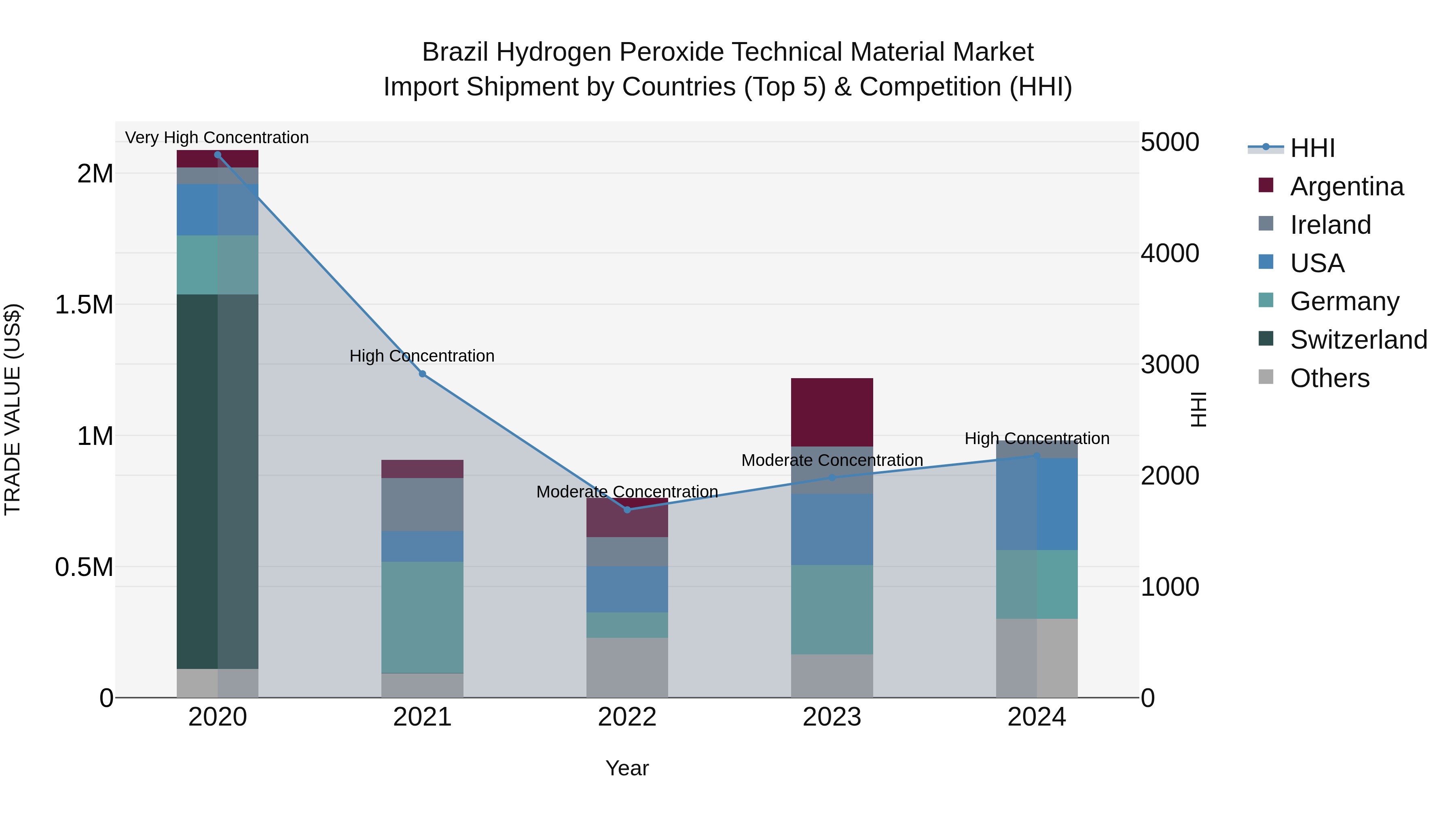The height and width of the screenshot is (819, 1456).
Task: Click the 'Moderate Concentration' label near 2022
Action: click(627, 492)
